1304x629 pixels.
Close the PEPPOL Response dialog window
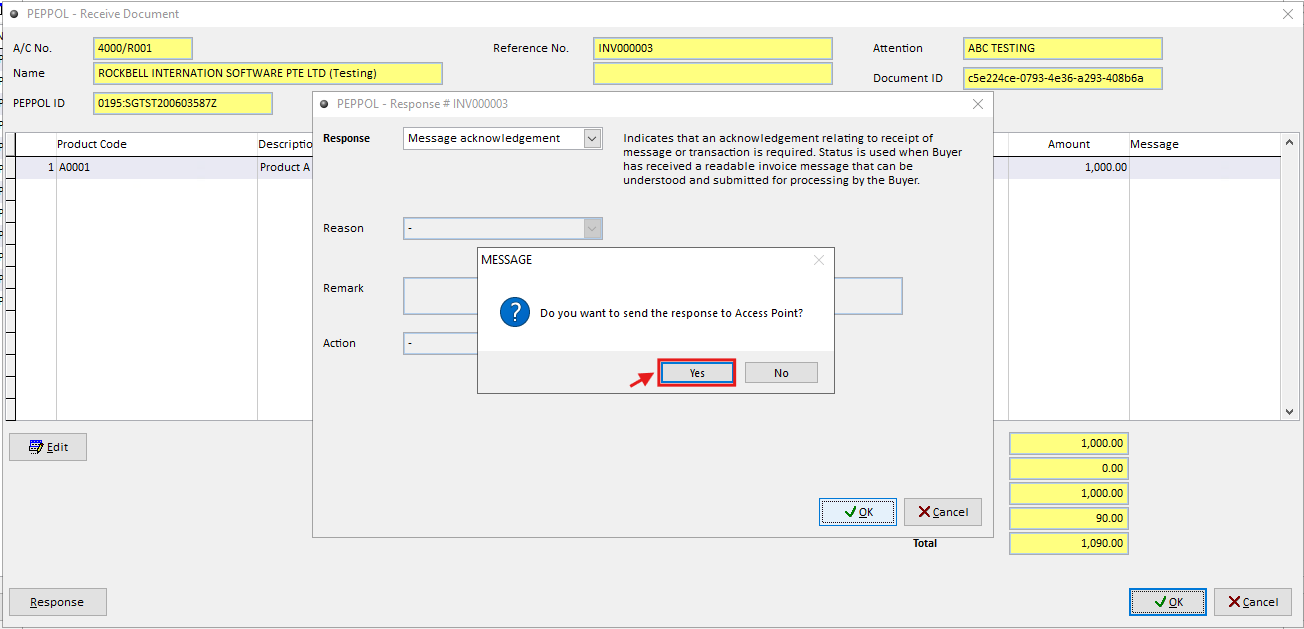point(978,104)
